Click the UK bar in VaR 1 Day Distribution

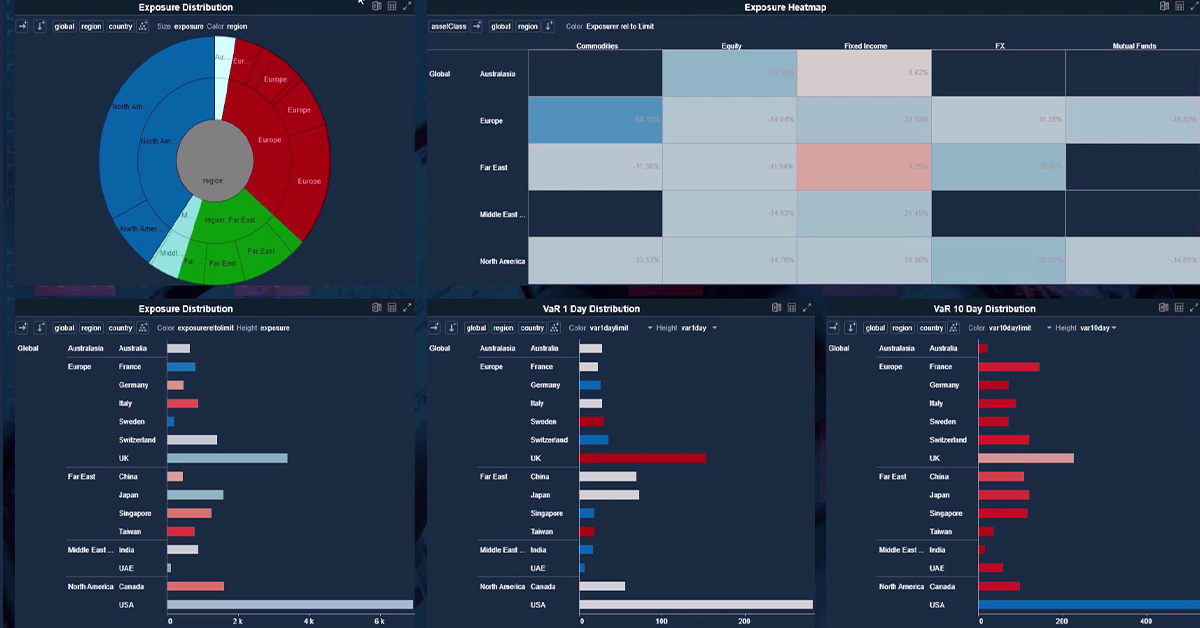point(642,458)
